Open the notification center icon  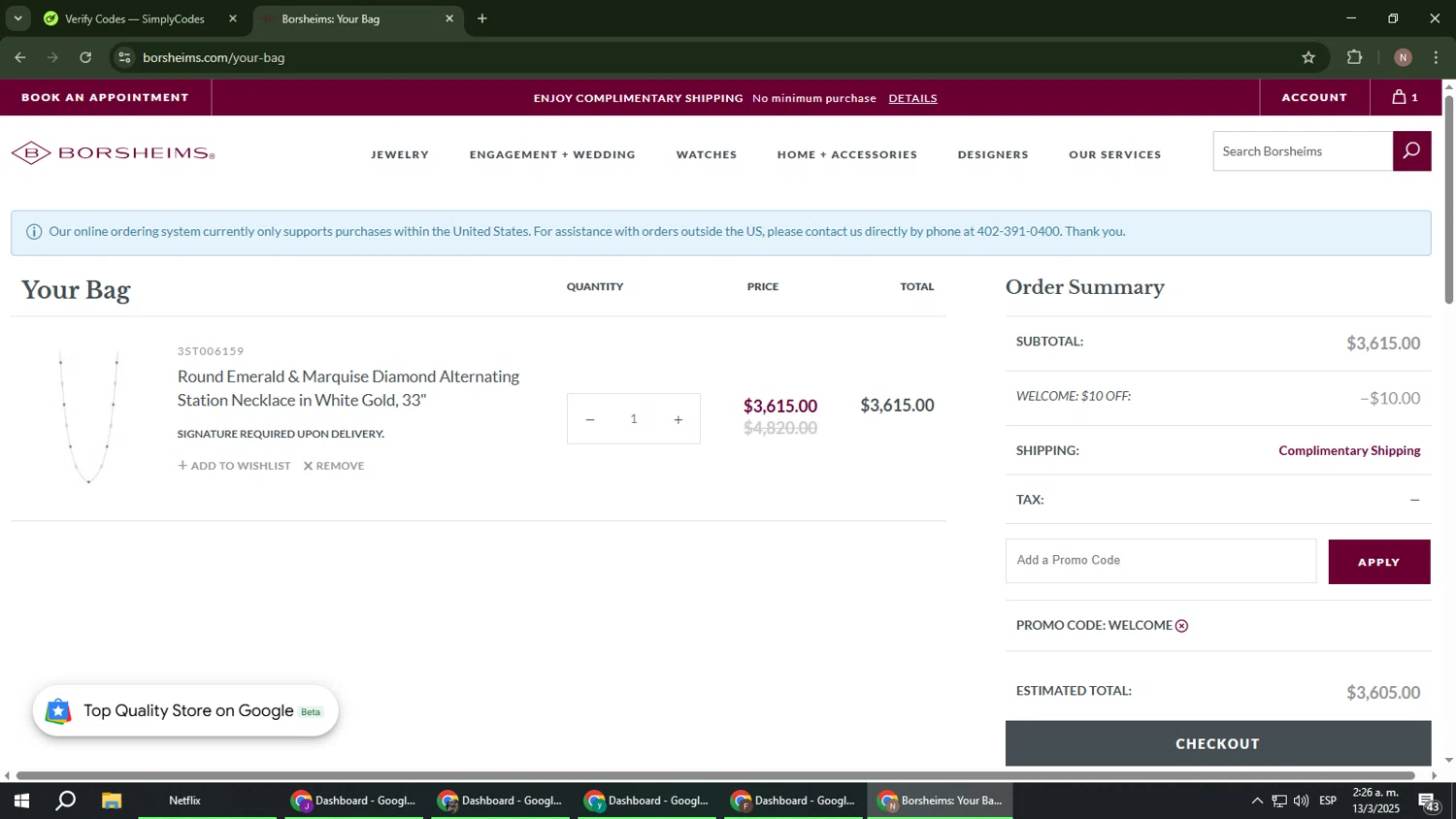[x=1429, y=802]
